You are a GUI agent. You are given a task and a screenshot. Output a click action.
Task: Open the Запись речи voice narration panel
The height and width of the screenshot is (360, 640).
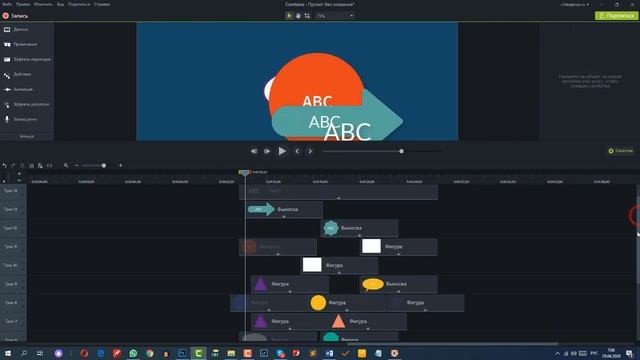27,119
